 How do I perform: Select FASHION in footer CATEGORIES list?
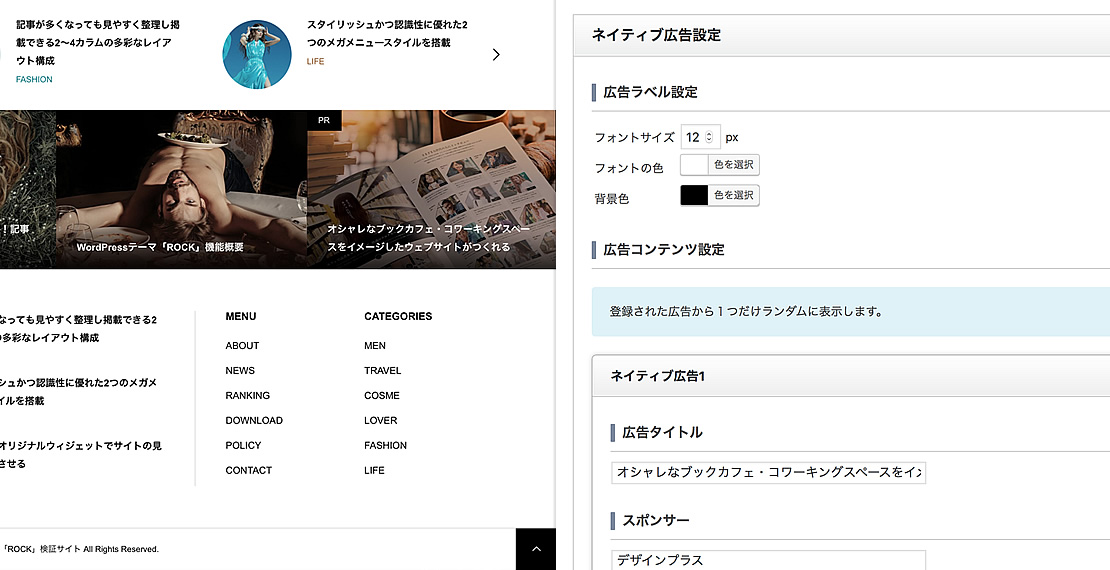point(385,445)
